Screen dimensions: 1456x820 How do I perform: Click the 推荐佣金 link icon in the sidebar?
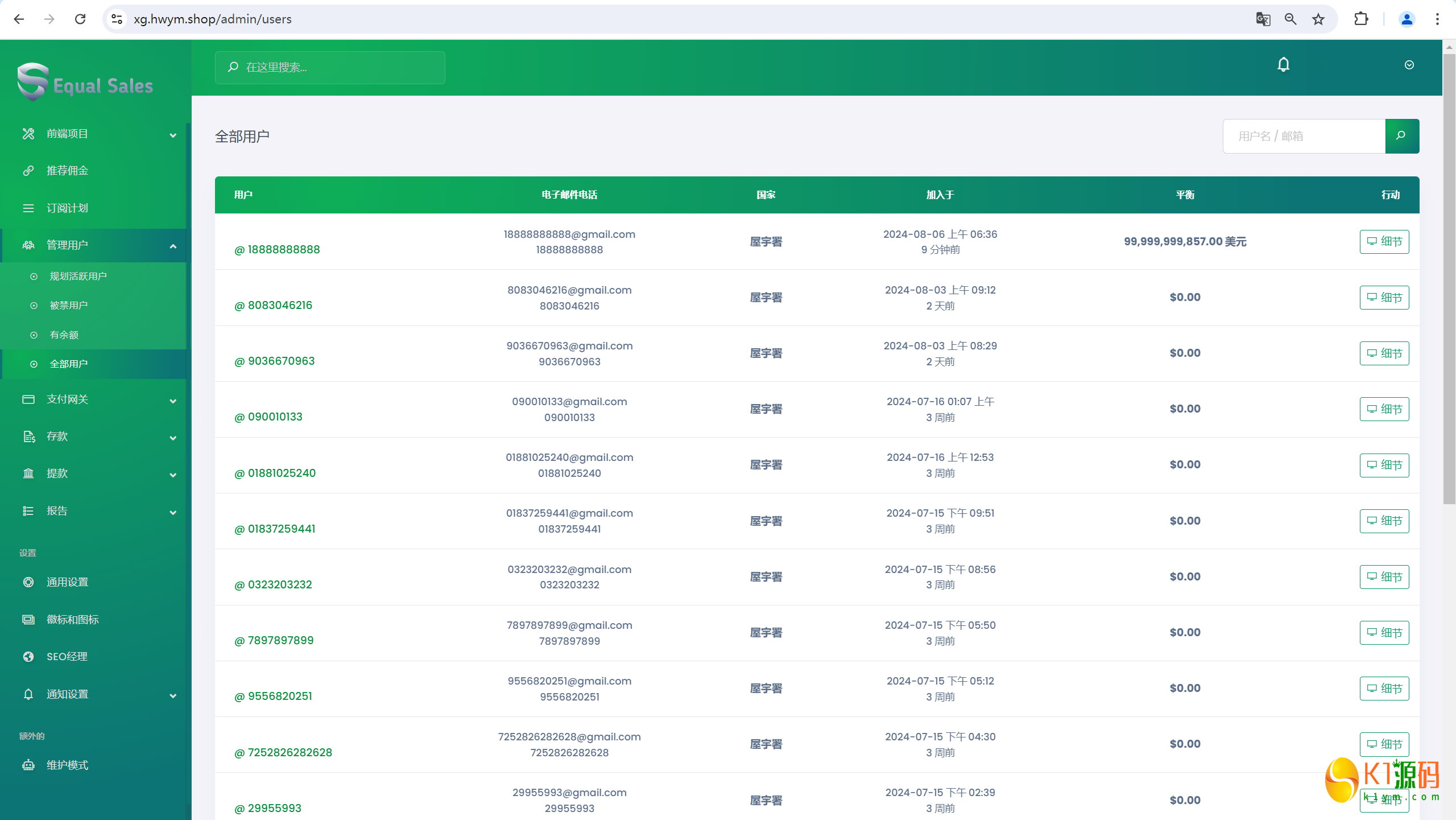click(28, 171)
